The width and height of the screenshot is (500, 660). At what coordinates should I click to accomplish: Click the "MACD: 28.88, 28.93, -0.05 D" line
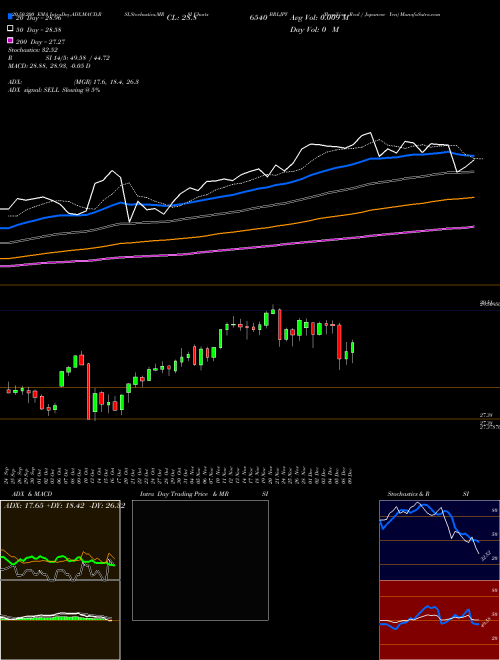point(49,66)
